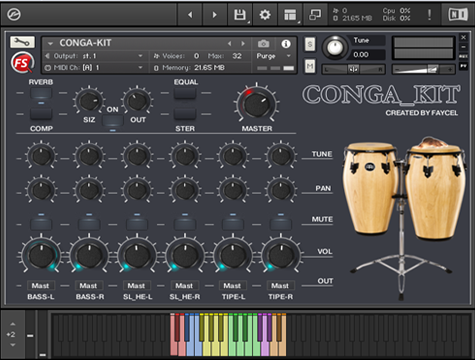Viewport: 475px width, 360px height.
Task: Open BASS-R output Mast dropdown
Action: 88,286
